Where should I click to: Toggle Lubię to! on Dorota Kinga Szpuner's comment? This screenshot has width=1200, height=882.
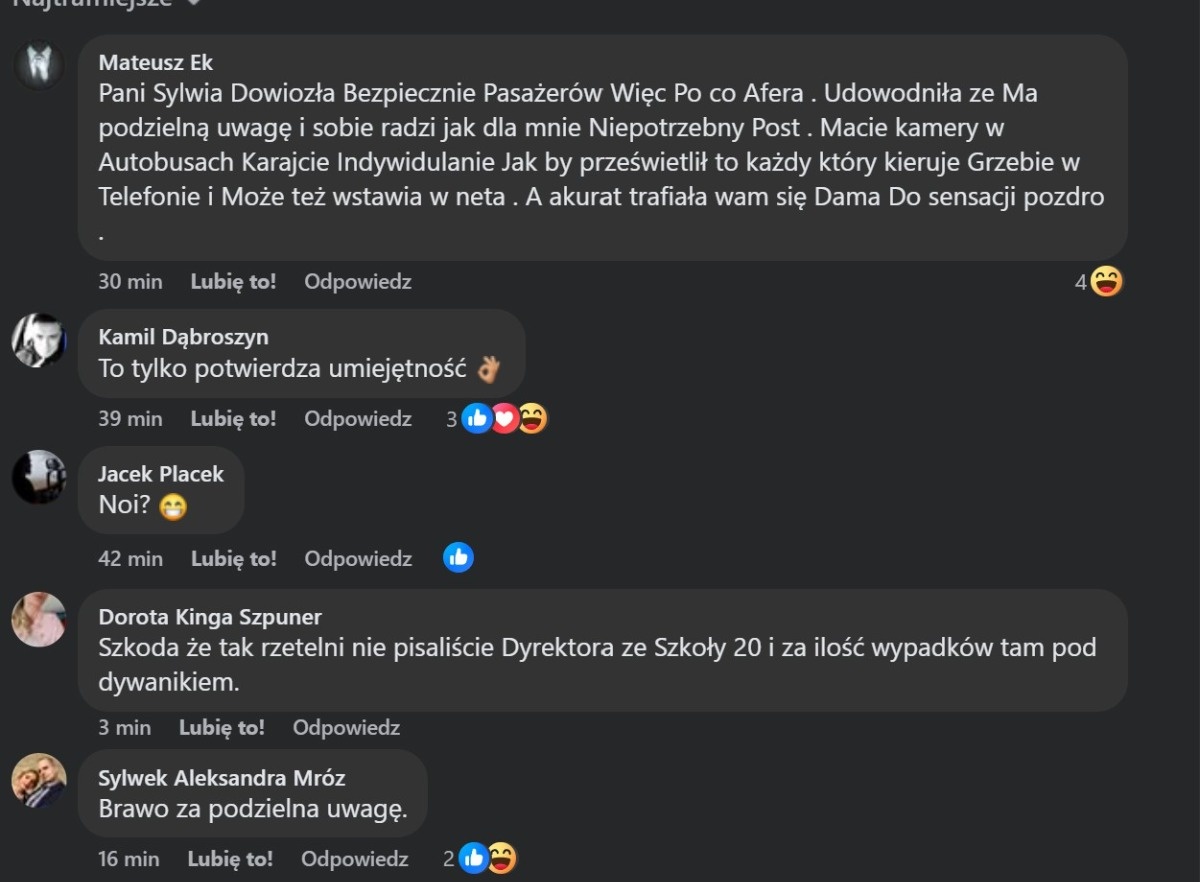[221, 728]
